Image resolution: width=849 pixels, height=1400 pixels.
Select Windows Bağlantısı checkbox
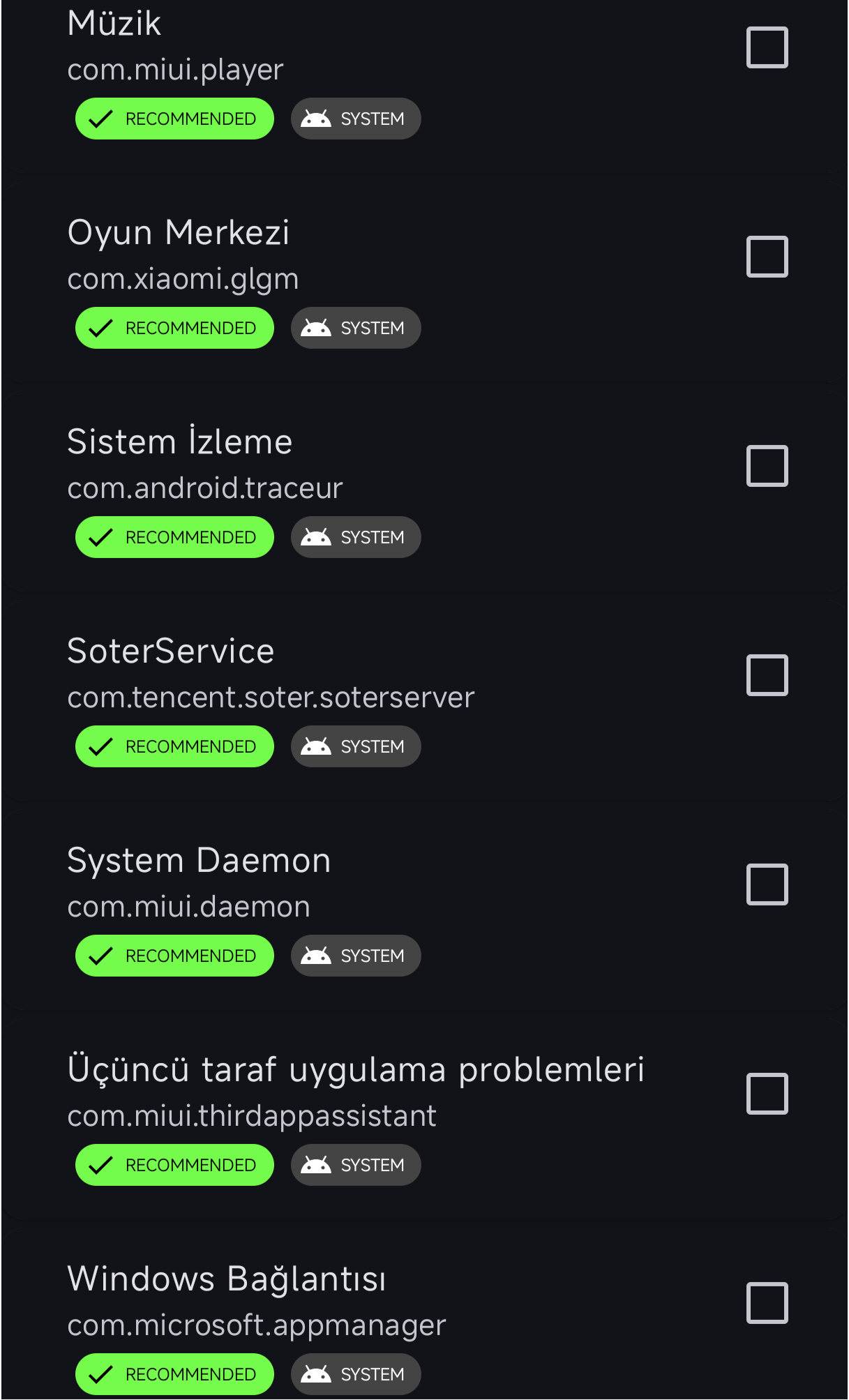[767, 1303]
